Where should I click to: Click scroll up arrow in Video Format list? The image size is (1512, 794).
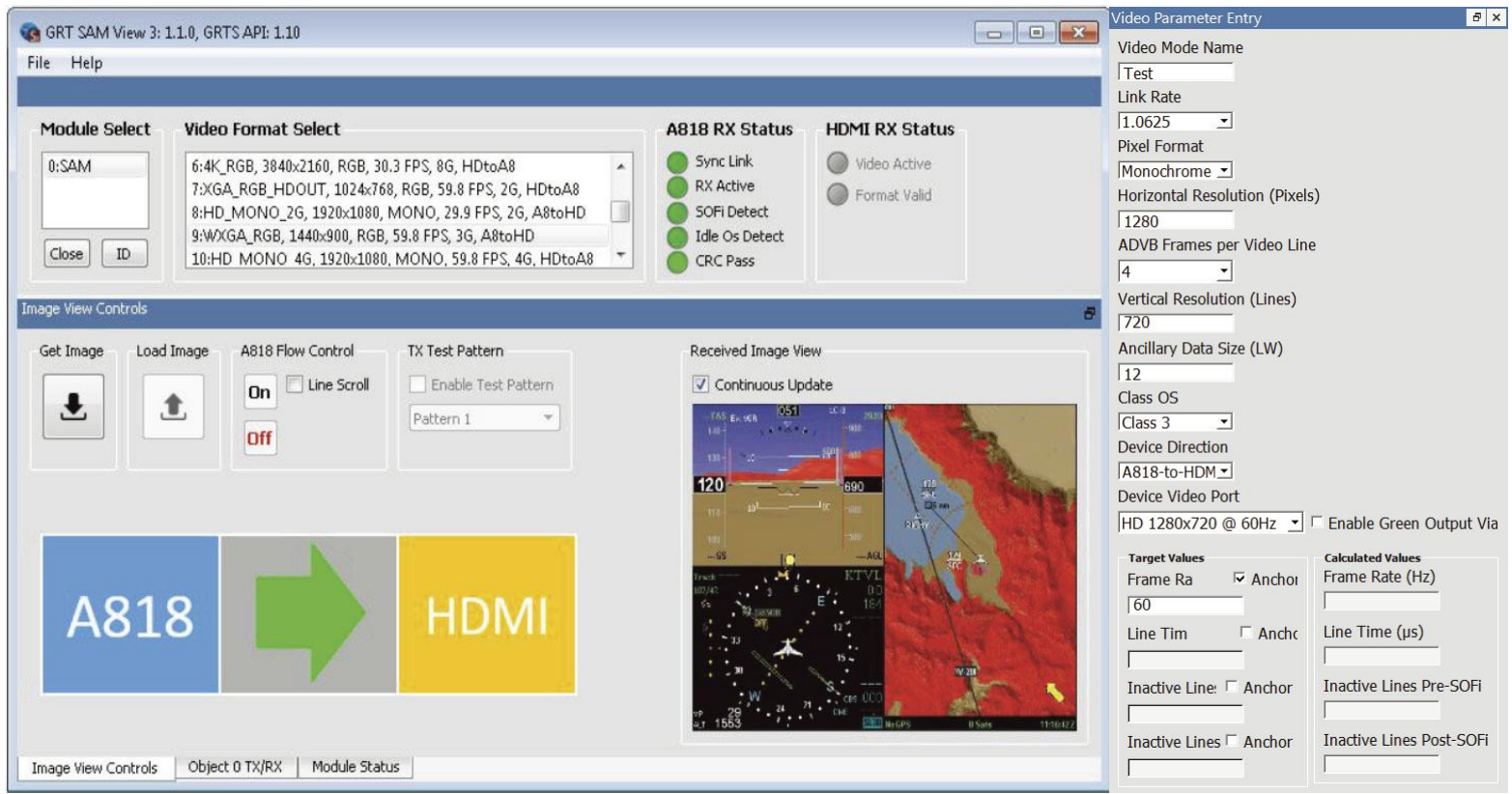pyautogui.click(x=621, y=166)
